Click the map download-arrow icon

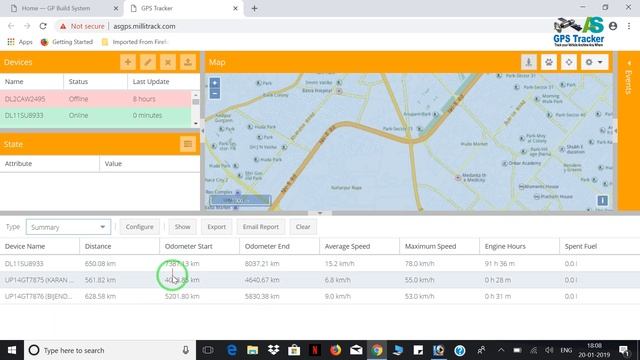pos(529,62)
